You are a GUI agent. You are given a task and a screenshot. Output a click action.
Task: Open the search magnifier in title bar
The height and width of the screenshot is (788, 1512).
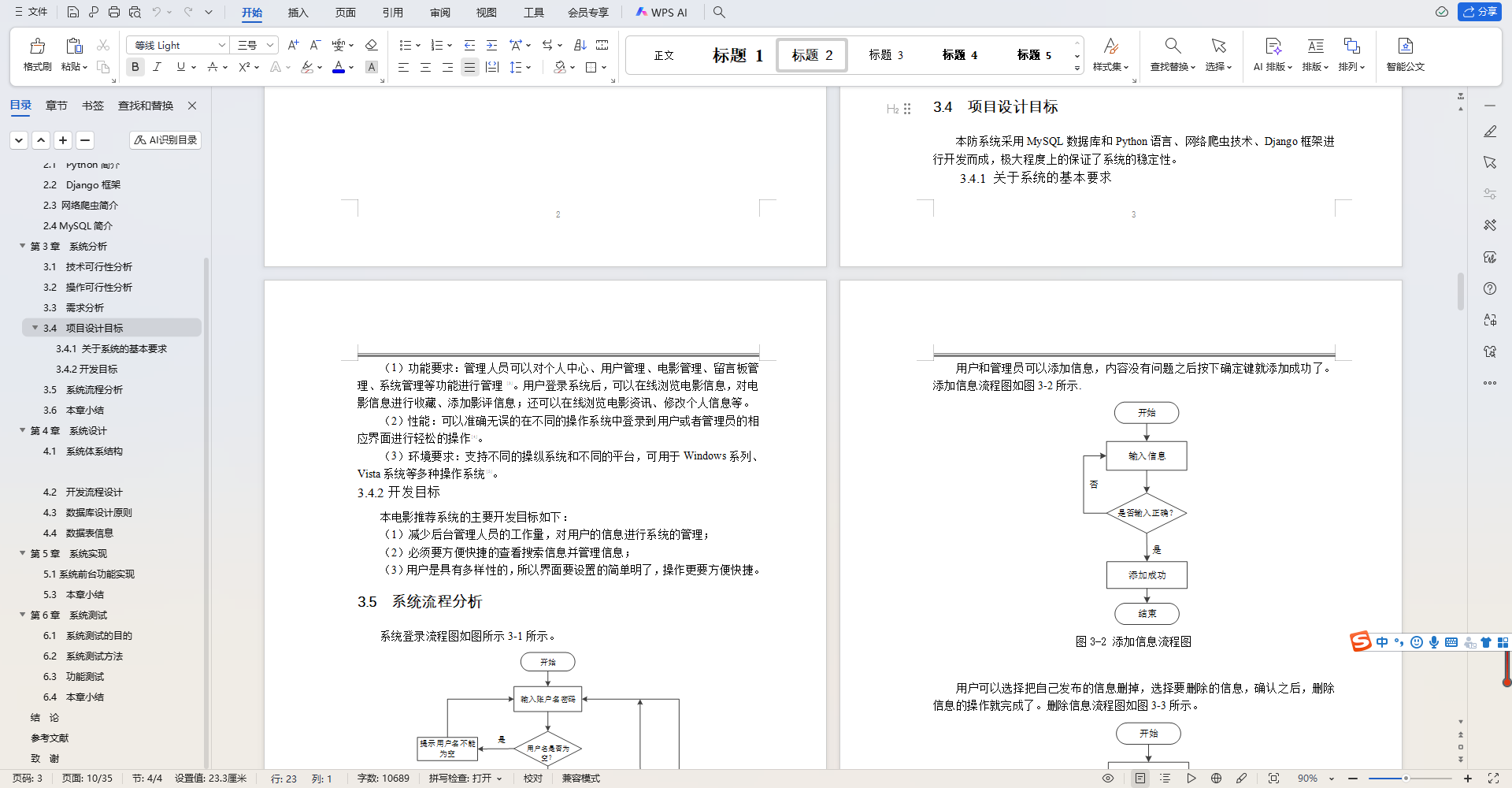pyautogui.click(x=719, y=12)
